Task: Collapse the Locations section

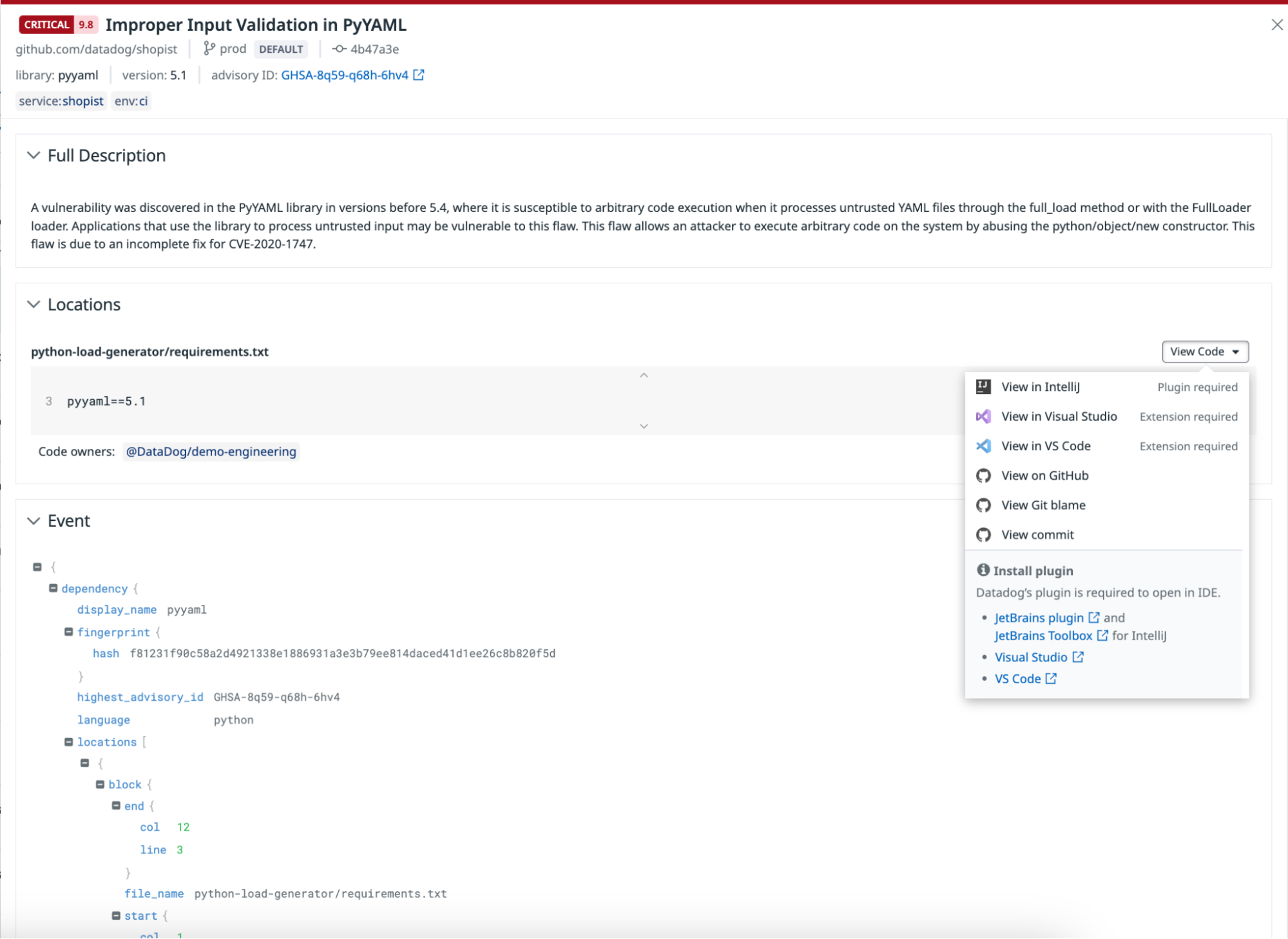Action: click(x=34, y=304)
